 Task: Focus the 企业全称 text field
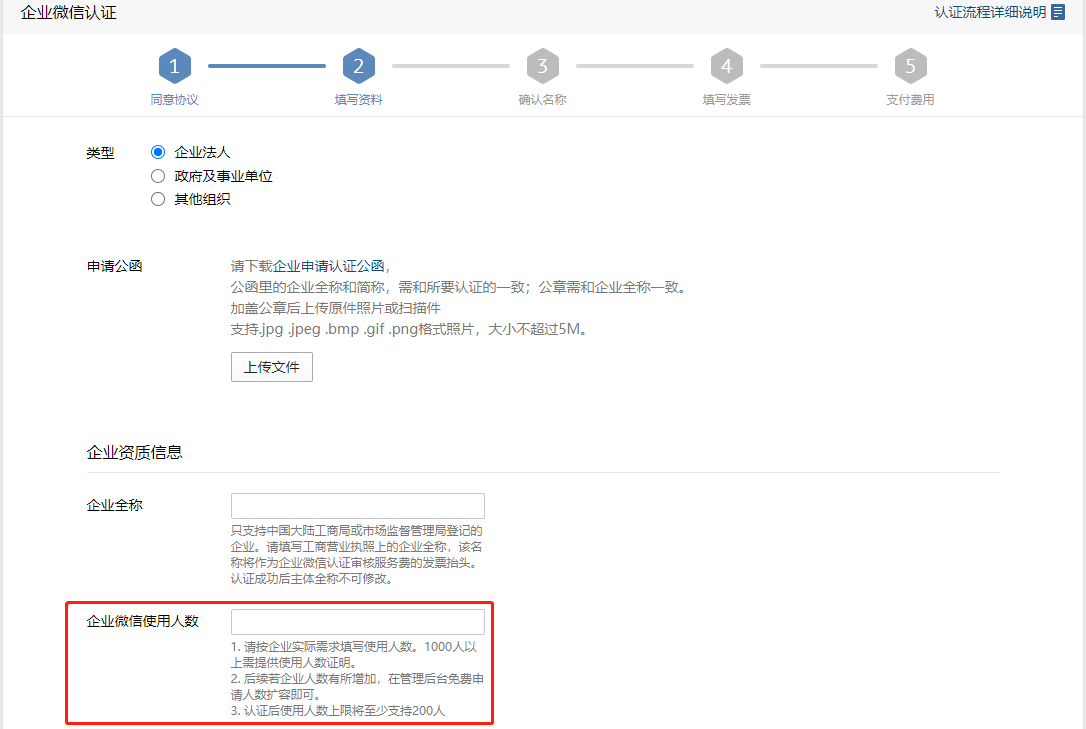coord(357,505)
